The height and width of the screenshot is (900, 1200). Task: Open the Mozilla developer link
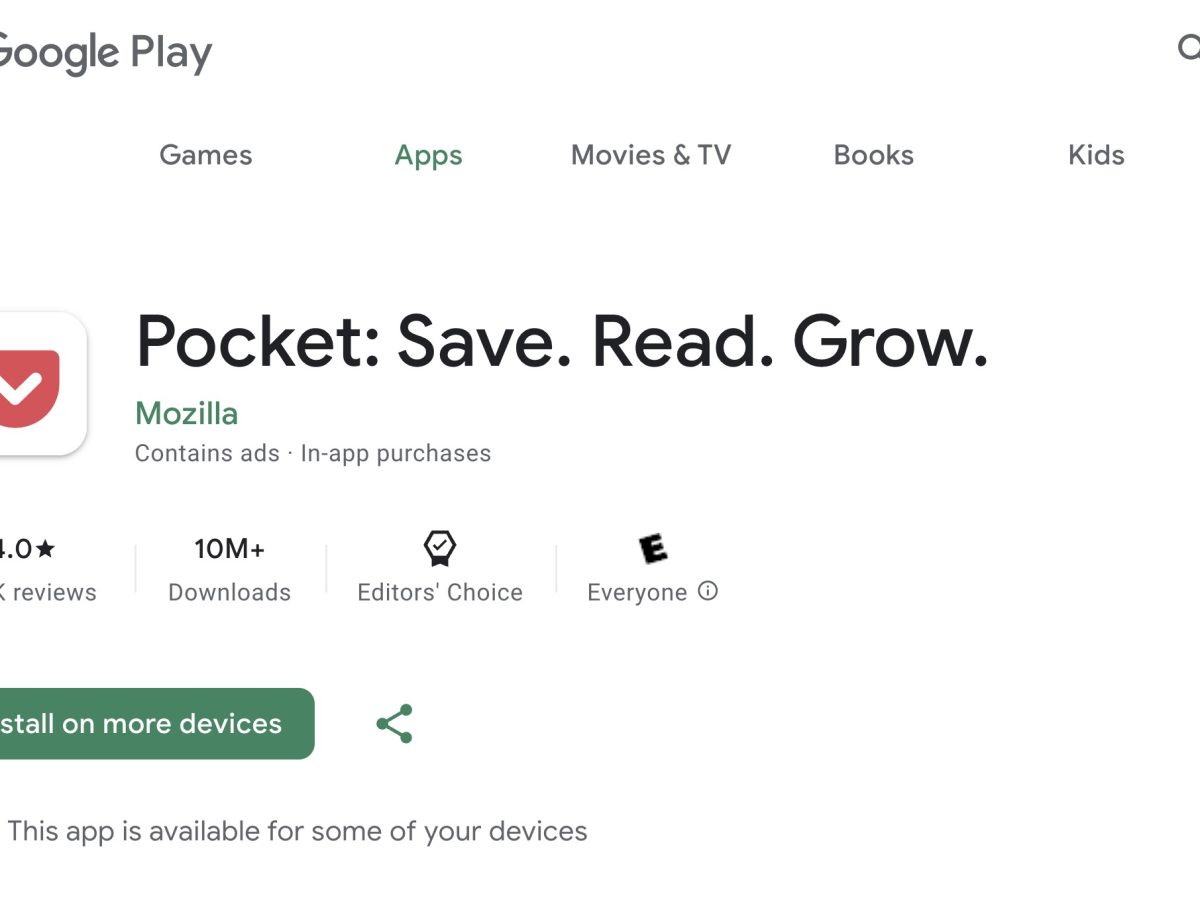(187, 413)
